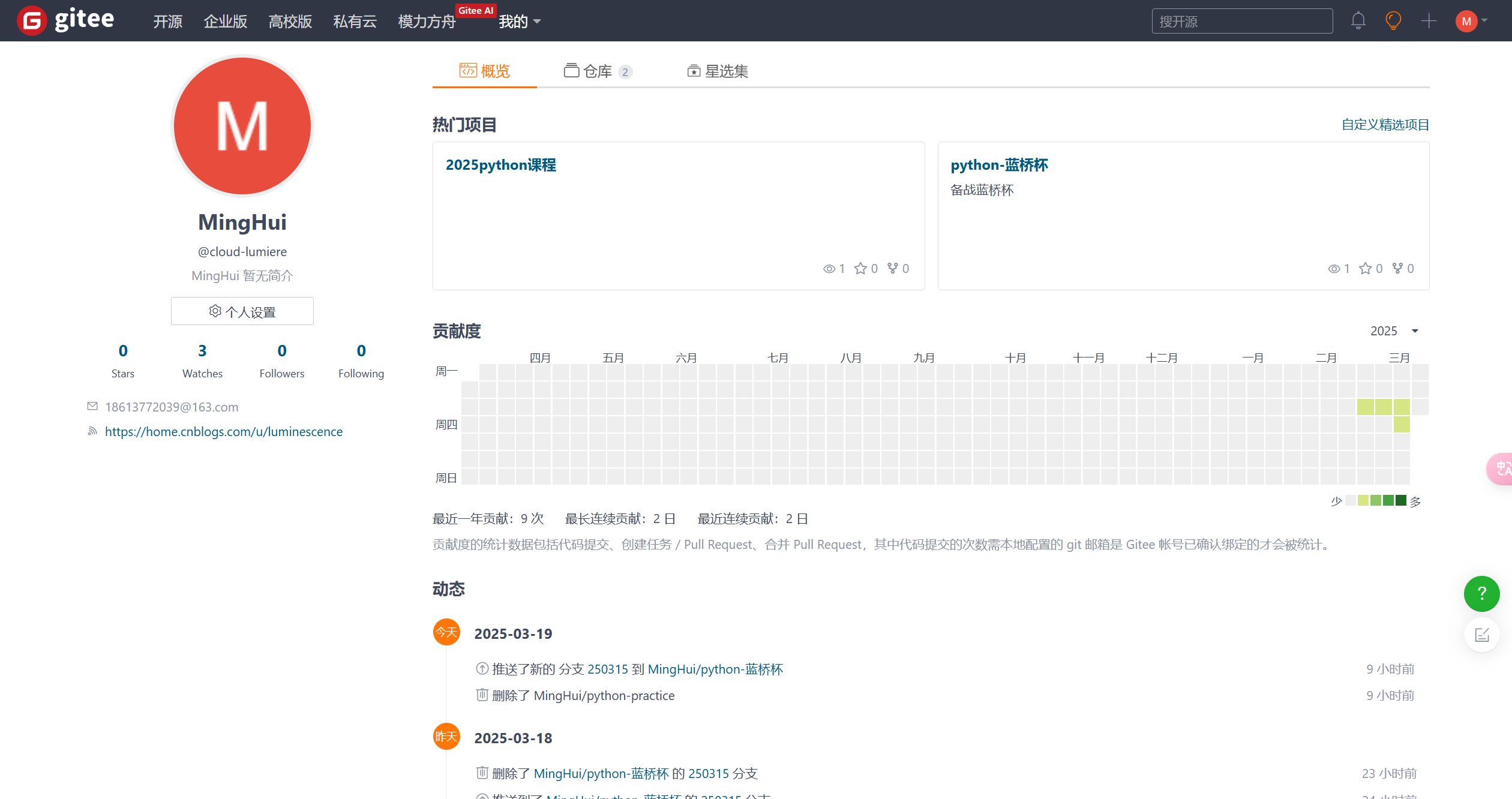
Task: Open the cnblogs luminescence profile link
Action: (224, 432)
